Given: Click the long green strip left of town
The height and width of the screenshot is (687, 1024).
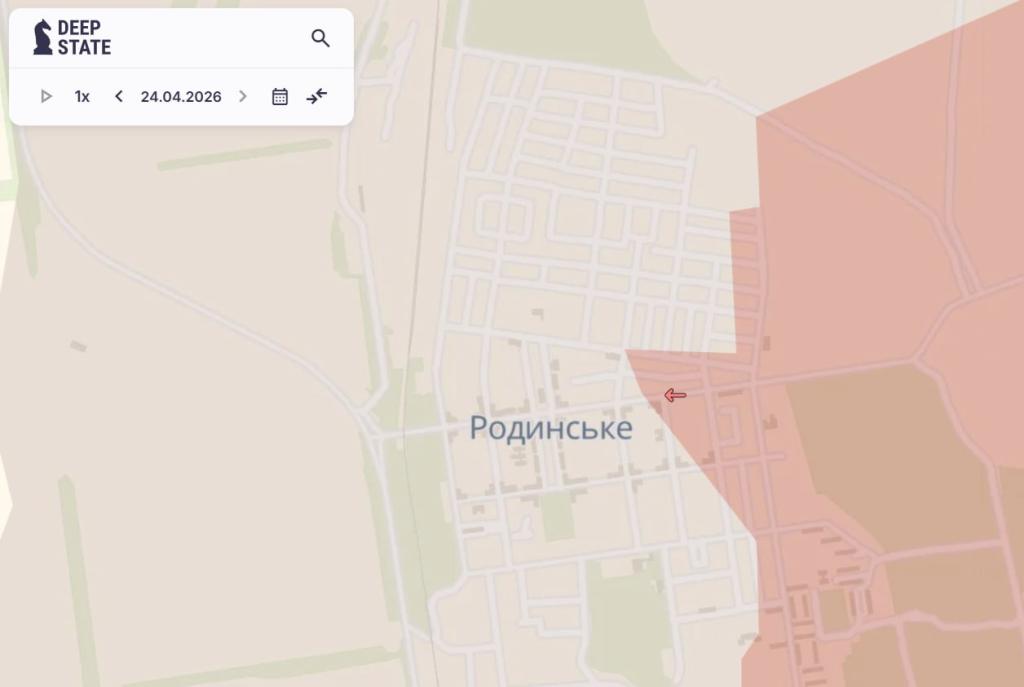Looking at the screenshot, I should [244, 154].
